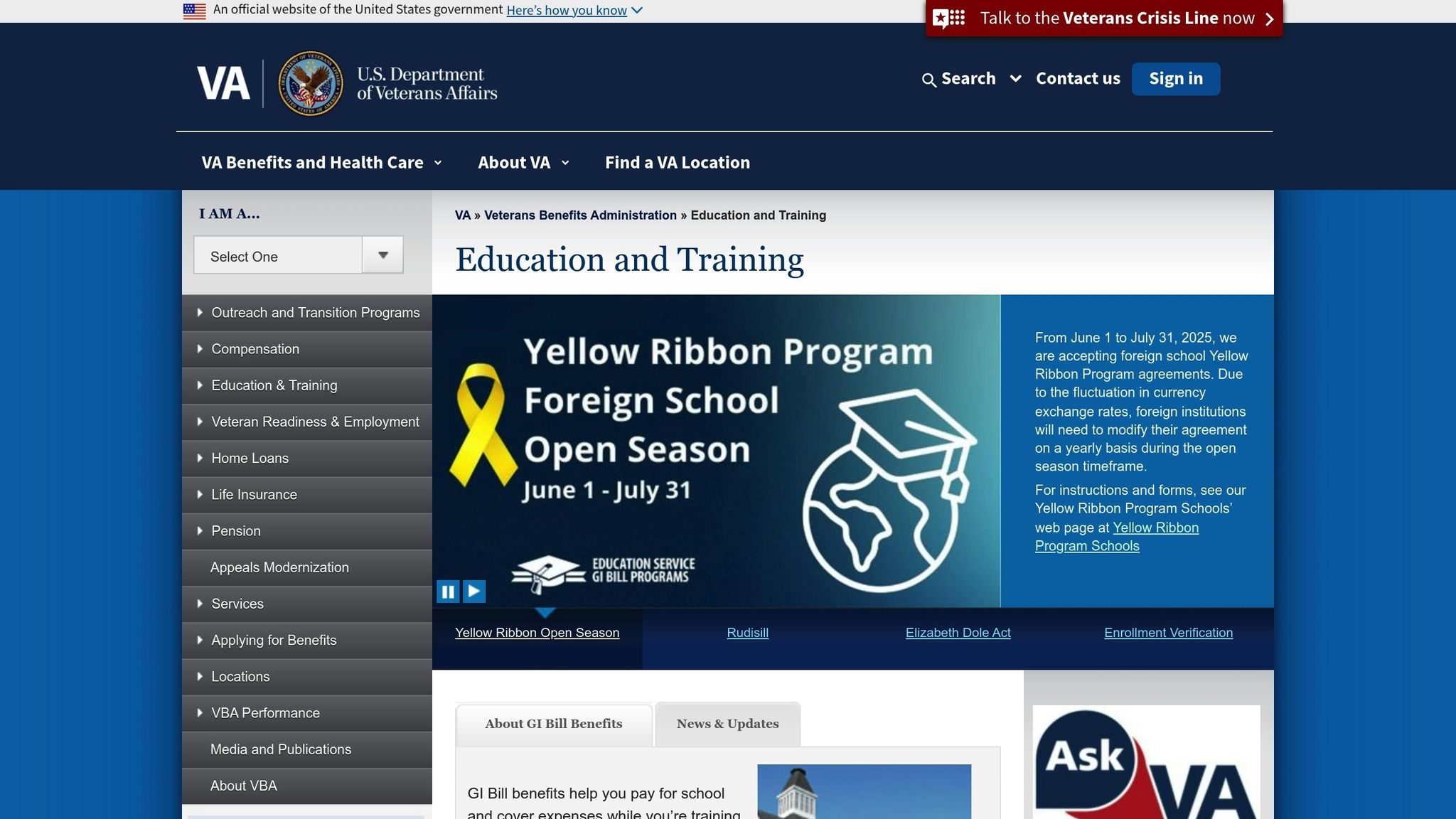Pause the slideshow carousel

tap(448, 591)
